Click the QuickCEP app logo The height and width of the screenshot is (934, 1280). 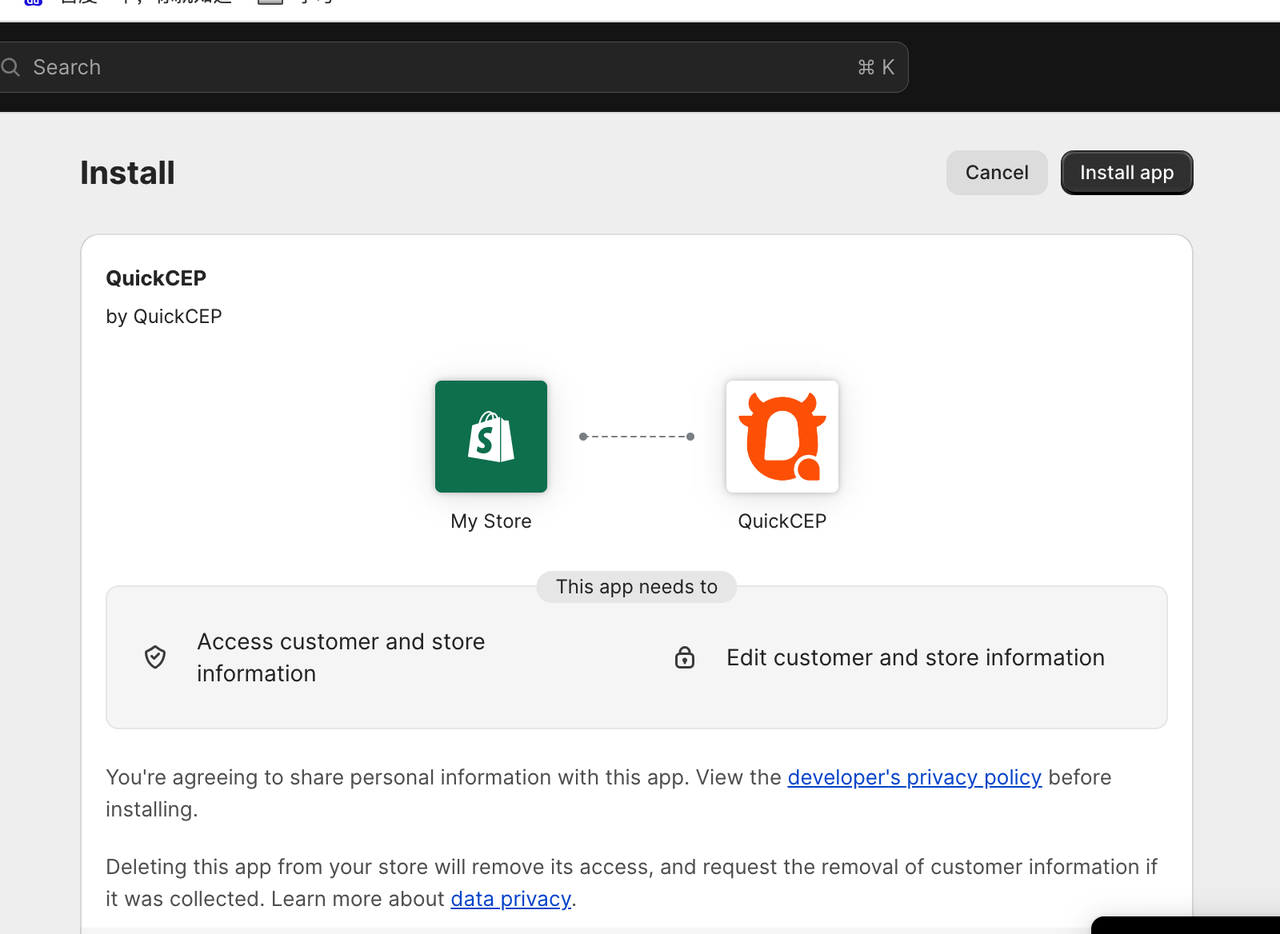pos(782,436)
